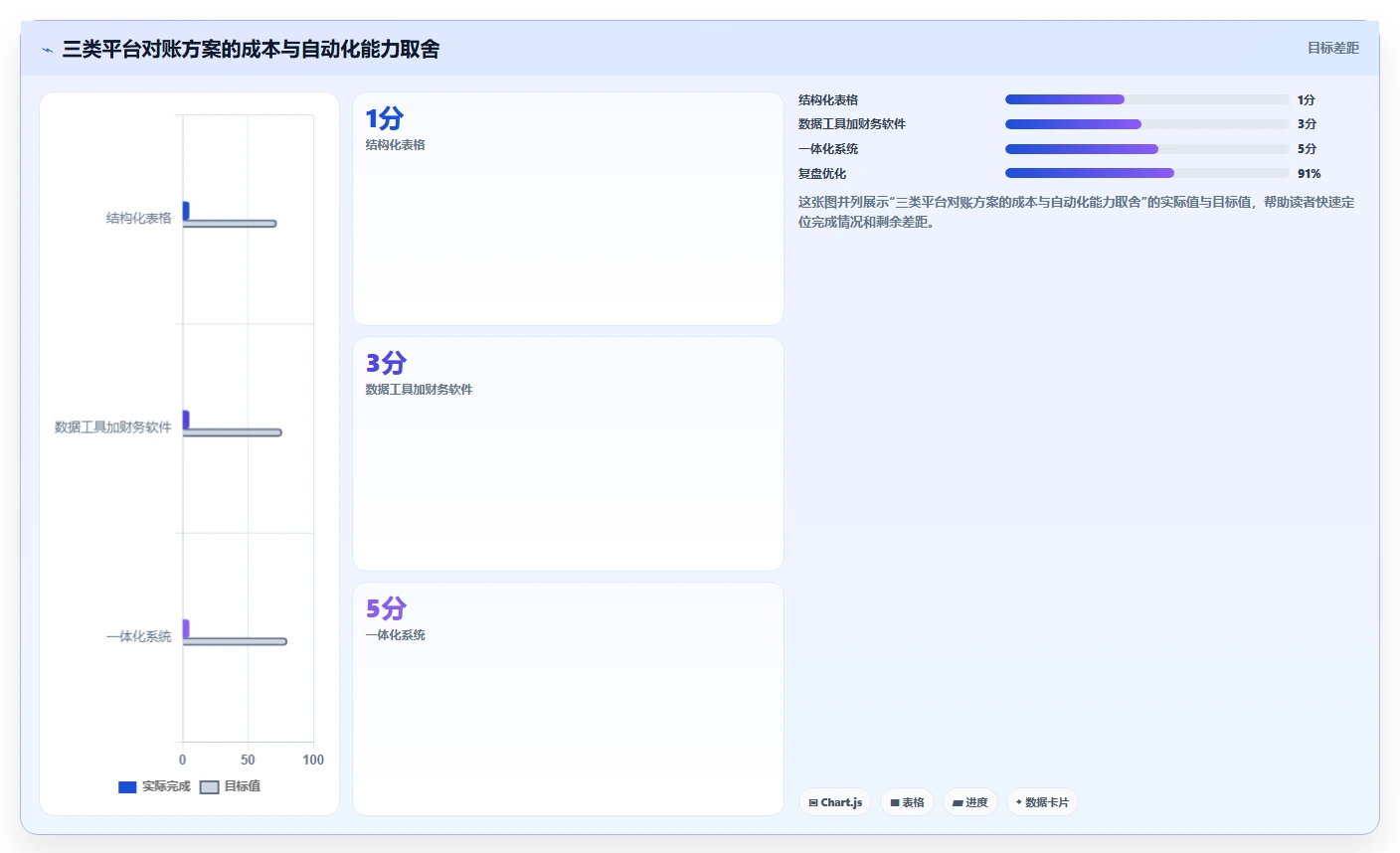Click the lightning icon beside the title

click(47, 50)
